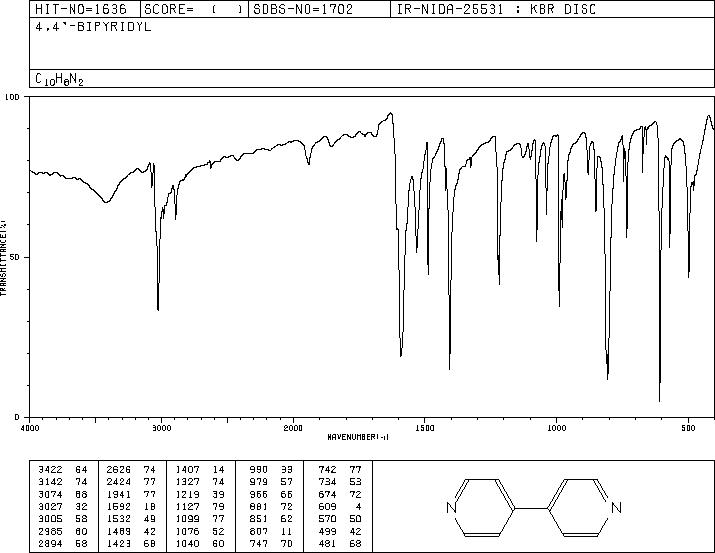Click the 4,4'-bipyridyl structure drawing
Image resolution: width=715 pixels, height=553 pixels.
[534, 507]
